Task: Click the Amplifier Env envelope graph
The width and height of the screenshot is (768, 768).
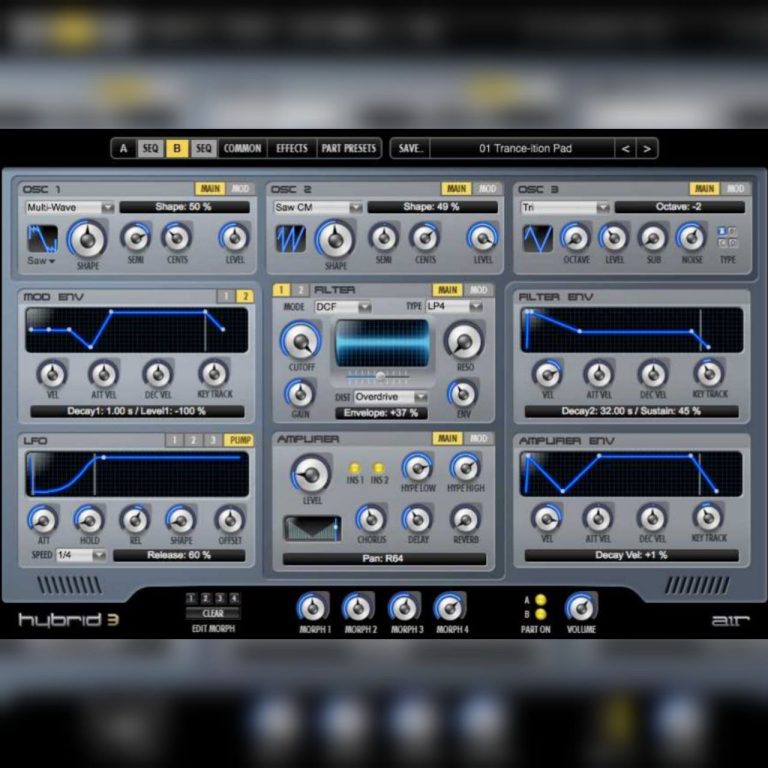Action: click(x=632, y=474)
